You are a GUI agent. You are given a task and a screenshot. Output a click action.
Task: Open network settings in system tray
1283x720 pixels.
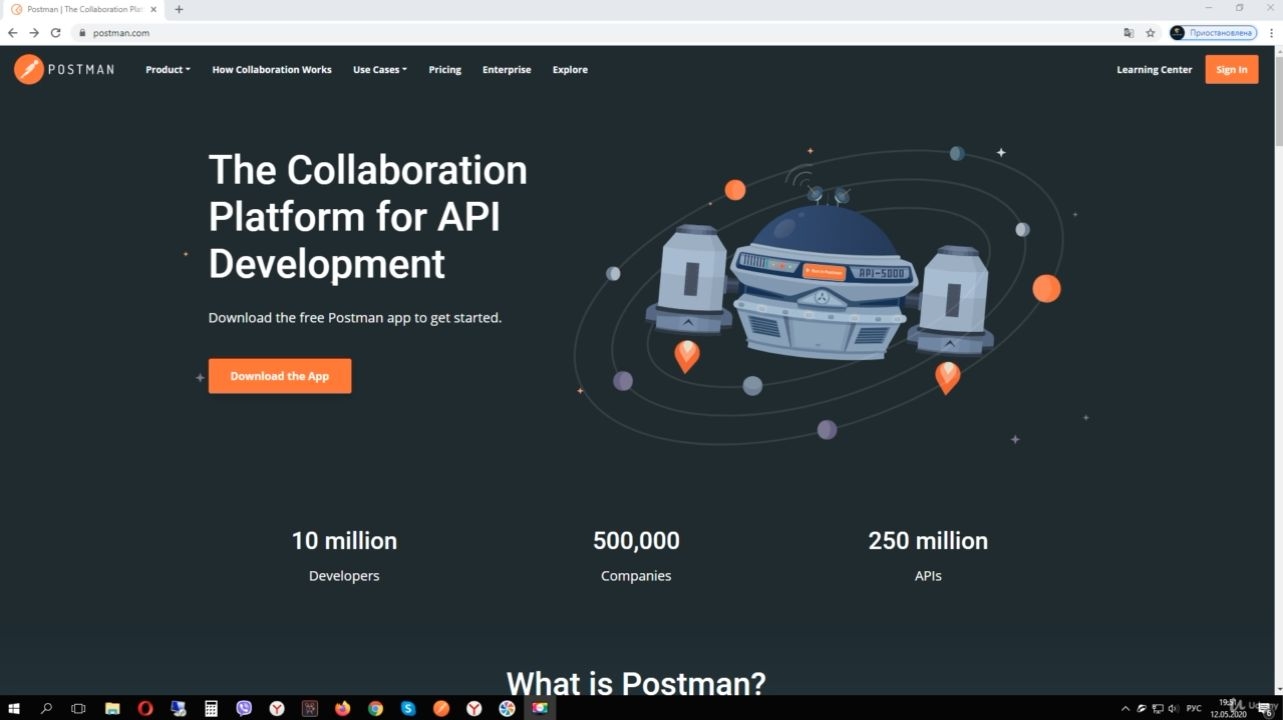[x=1157, y=708]
